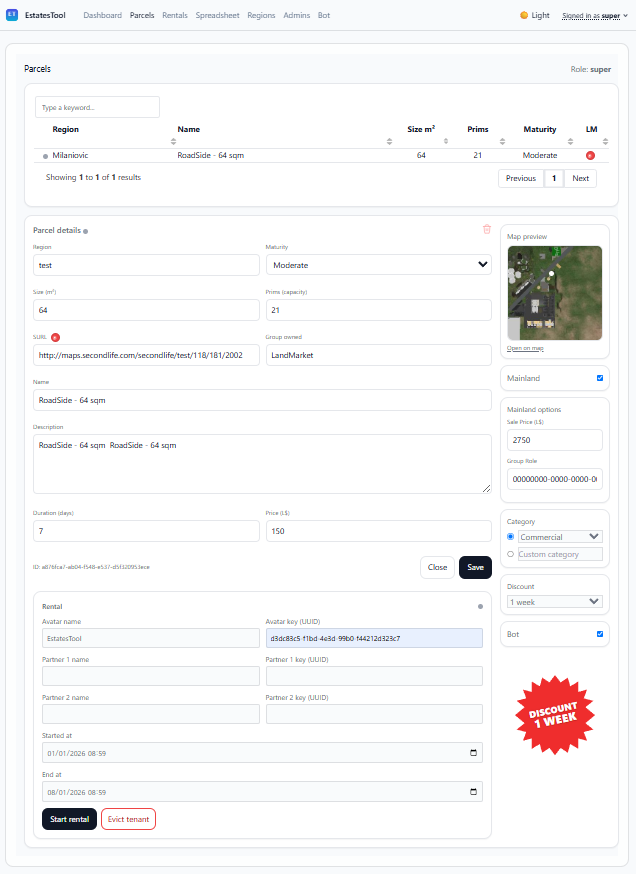Click the map preview thumbnail

[x=554, y=293]
